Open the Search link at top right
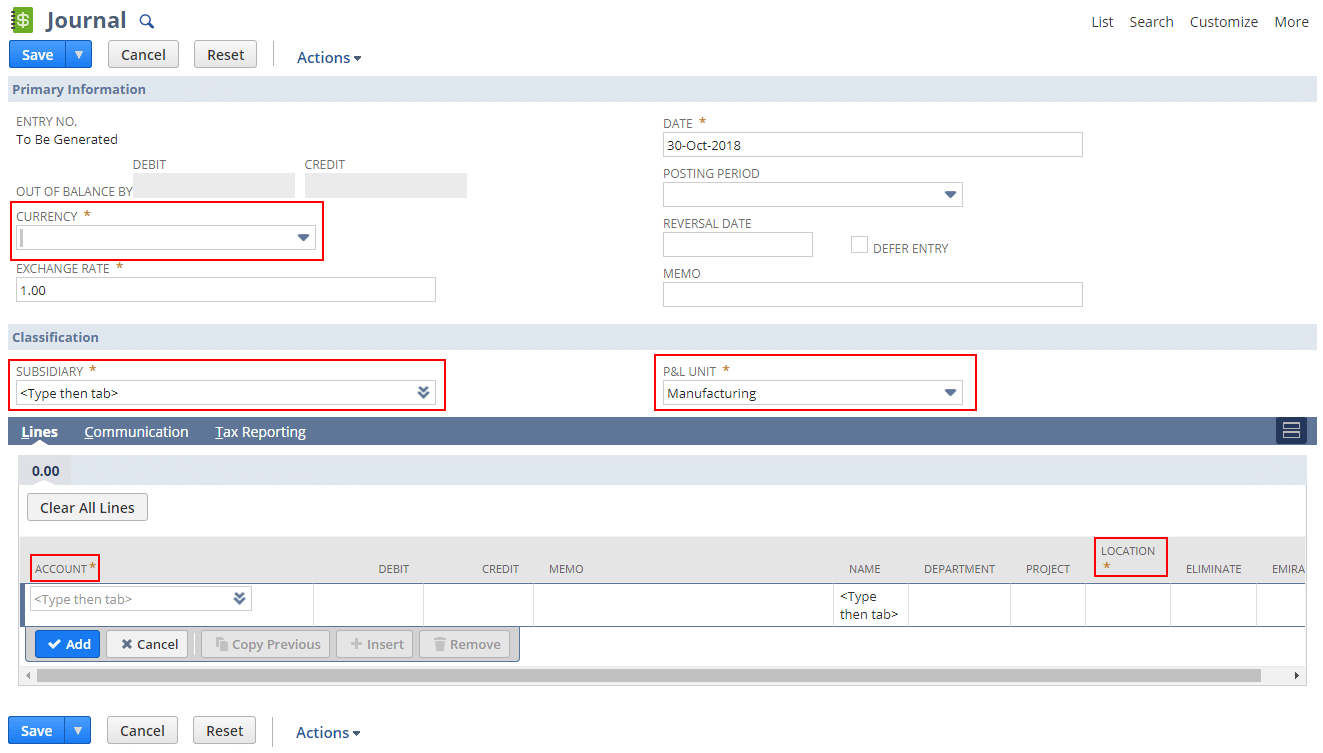The image size is (1323, 753). [1151, 22]
